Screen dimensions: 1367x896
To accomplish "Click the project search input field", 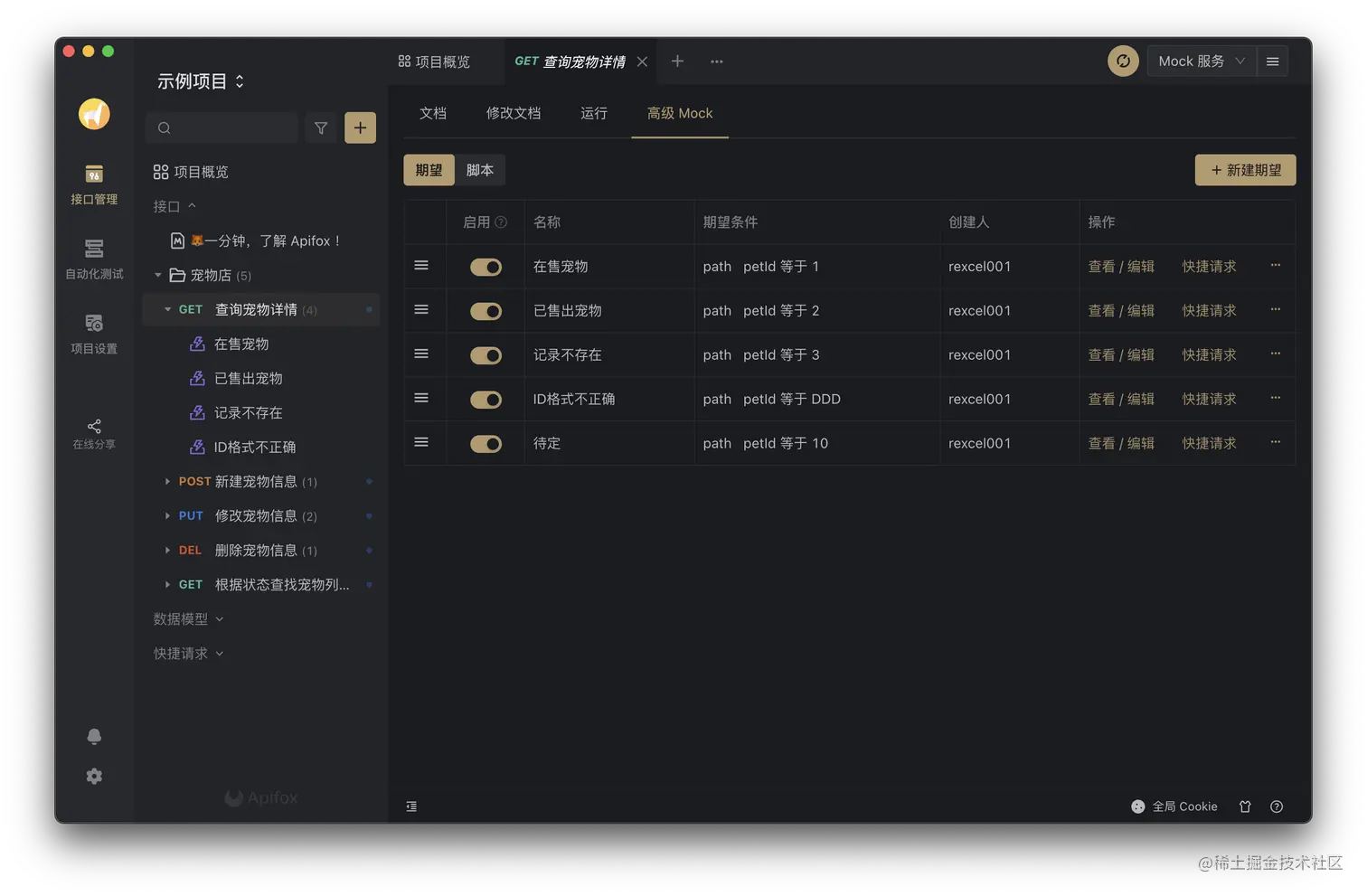I will [222, 127].
